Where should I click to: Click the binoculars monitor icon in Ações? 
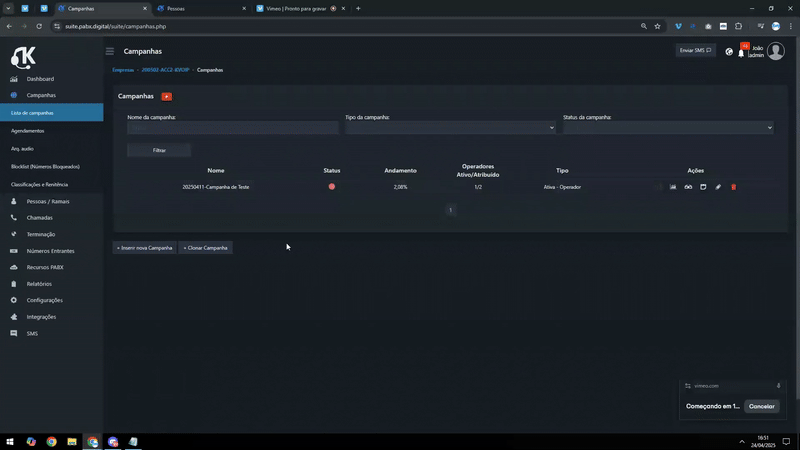click(x=688, y=187)
